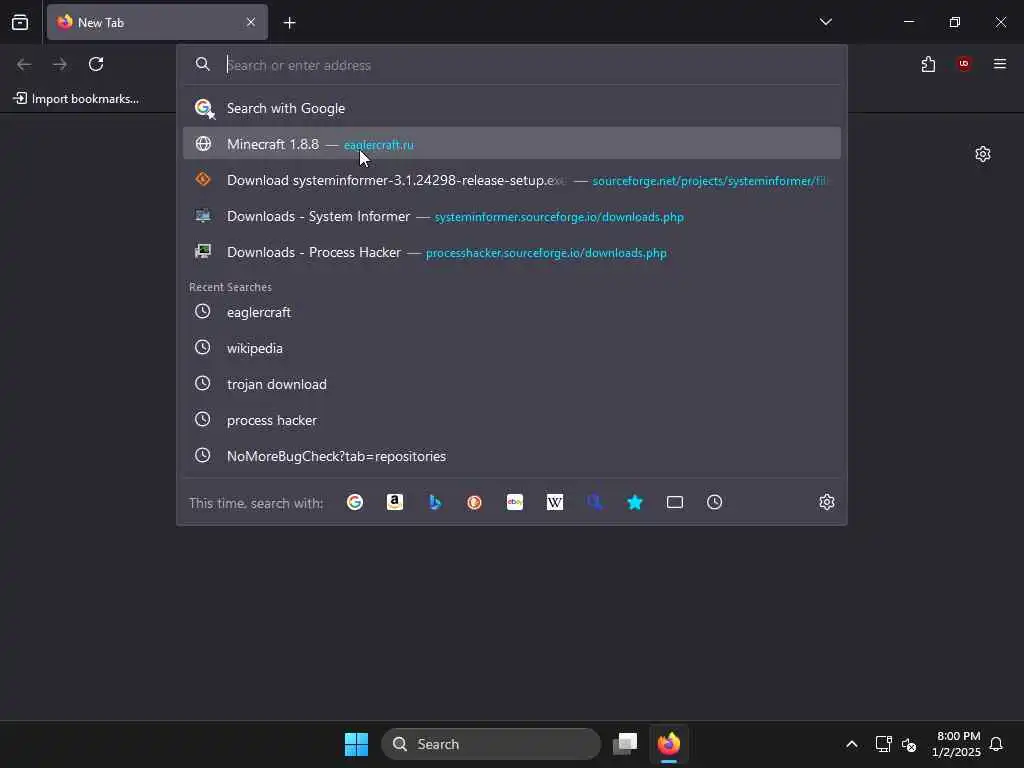Select recent search eaglercraft
Image resolution: width=1024 pixels, height=768 pixels.
(x=512, y=312)
